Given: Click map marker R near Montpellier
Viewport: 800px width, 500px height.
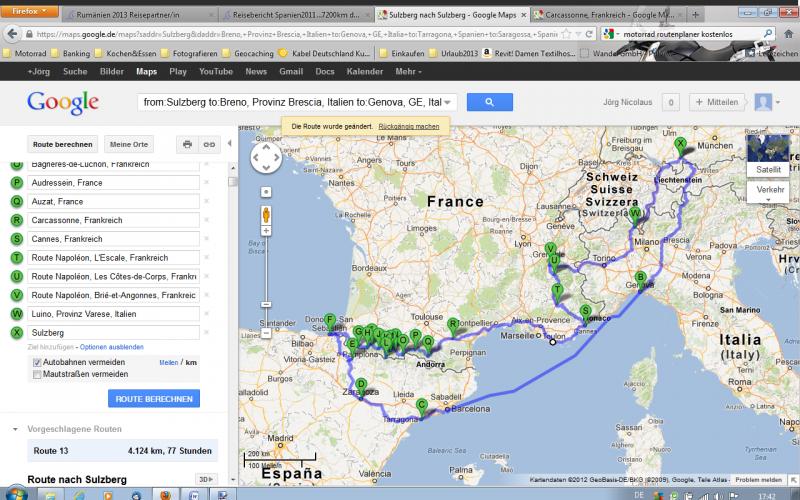Looking at the screenshot, I should [453, 327].
